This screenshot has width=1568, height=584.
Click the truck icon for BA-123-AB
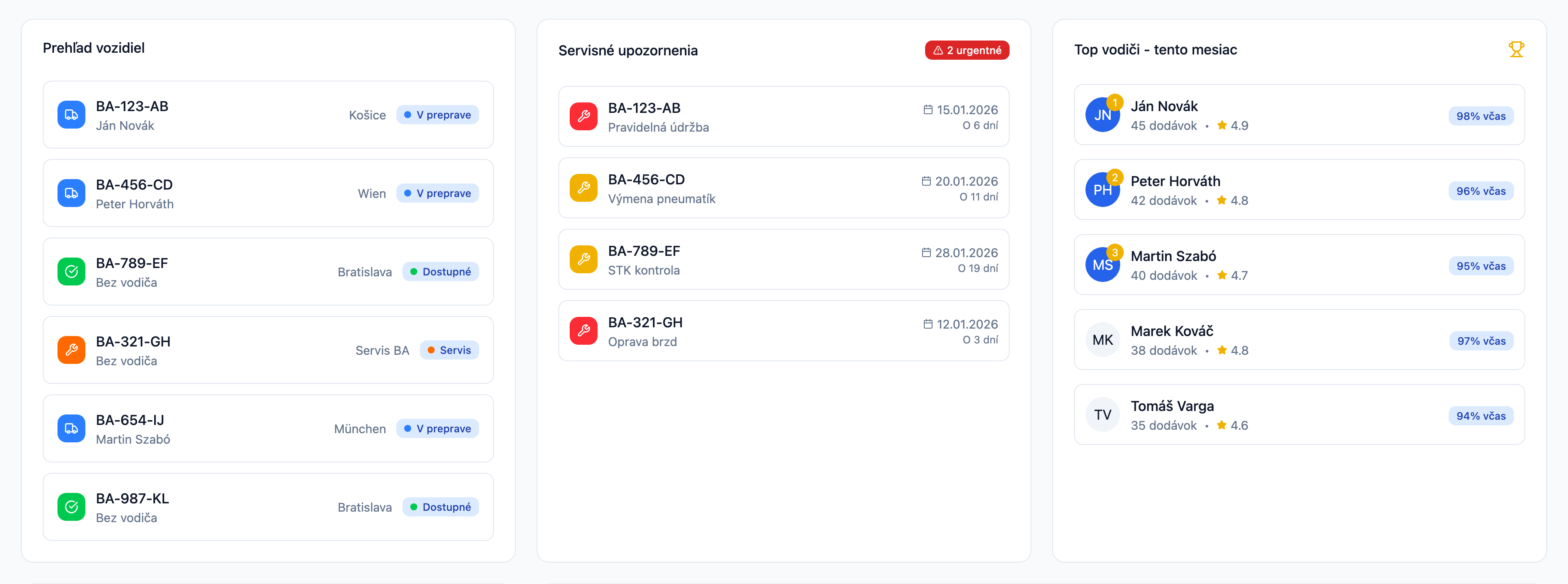point(71,115)
